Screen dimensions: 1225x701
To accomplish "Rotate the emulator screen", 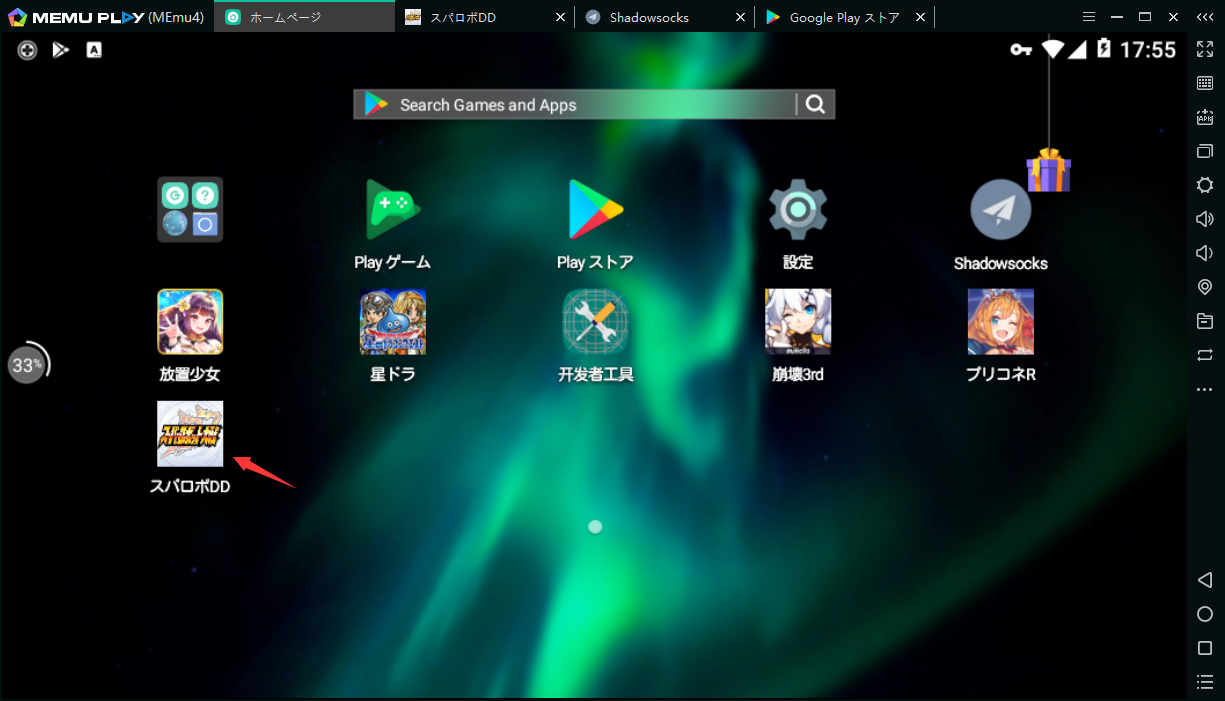I will coord(1204,355).
